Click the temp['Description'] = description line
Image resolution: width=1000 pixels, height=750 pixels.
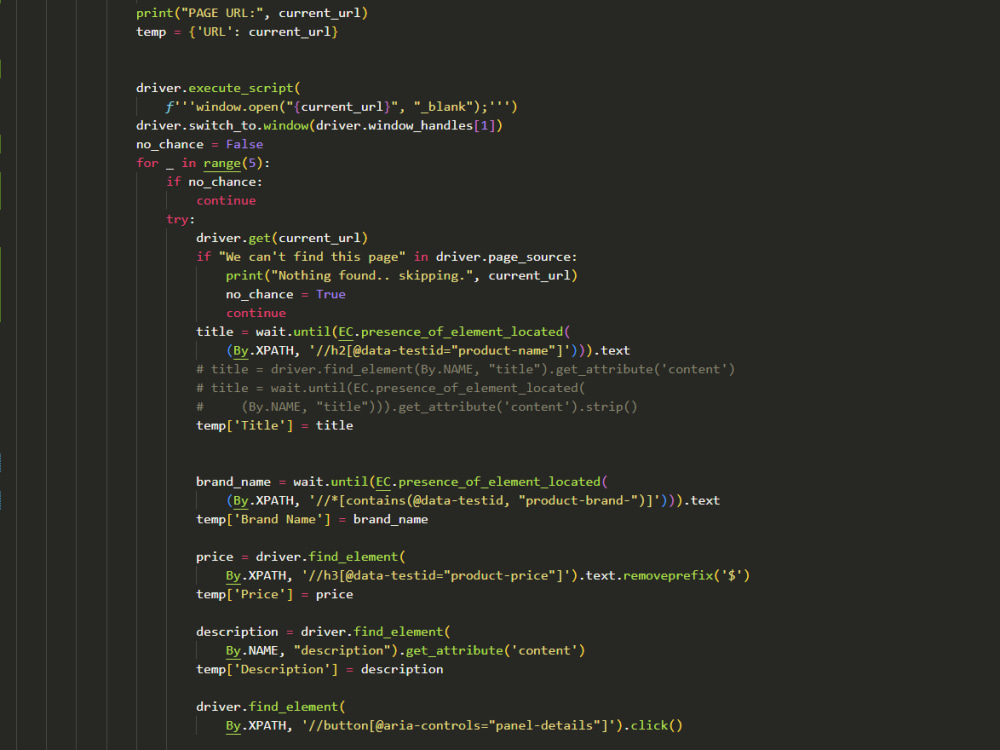320,669
